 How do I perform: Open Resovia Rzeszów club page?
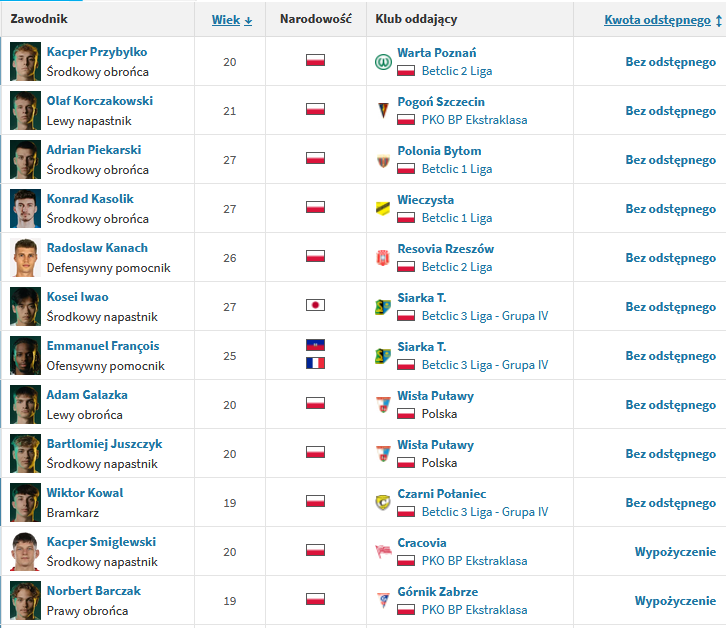coord(446,249)
